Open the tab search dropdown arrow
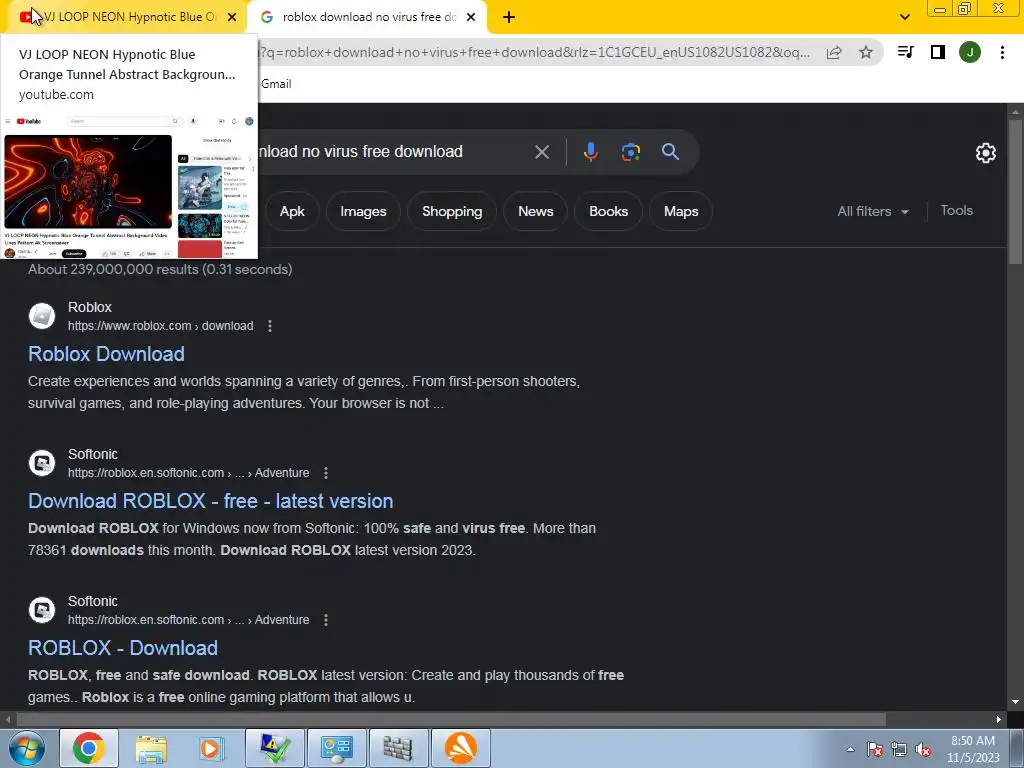The height and width of the screenshot is (768, 1024). (904, 17)
